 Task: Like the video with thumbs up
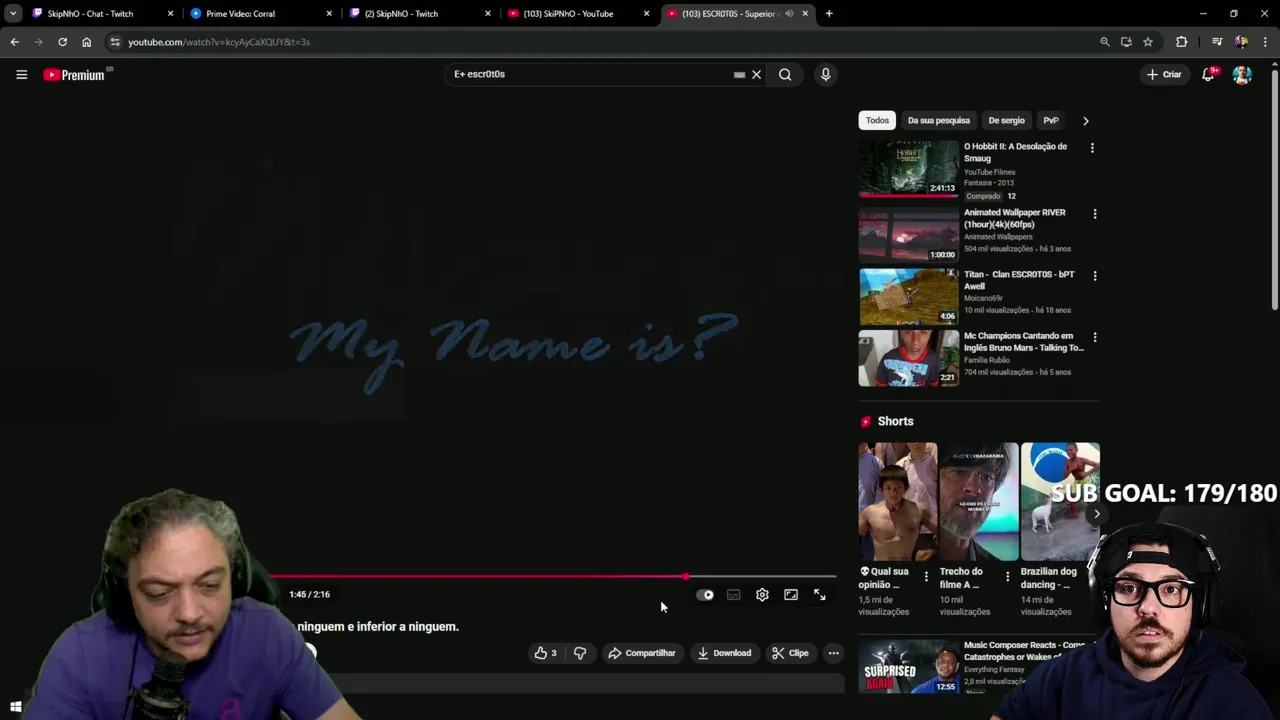pyautogui.click(x=545, y=653)
